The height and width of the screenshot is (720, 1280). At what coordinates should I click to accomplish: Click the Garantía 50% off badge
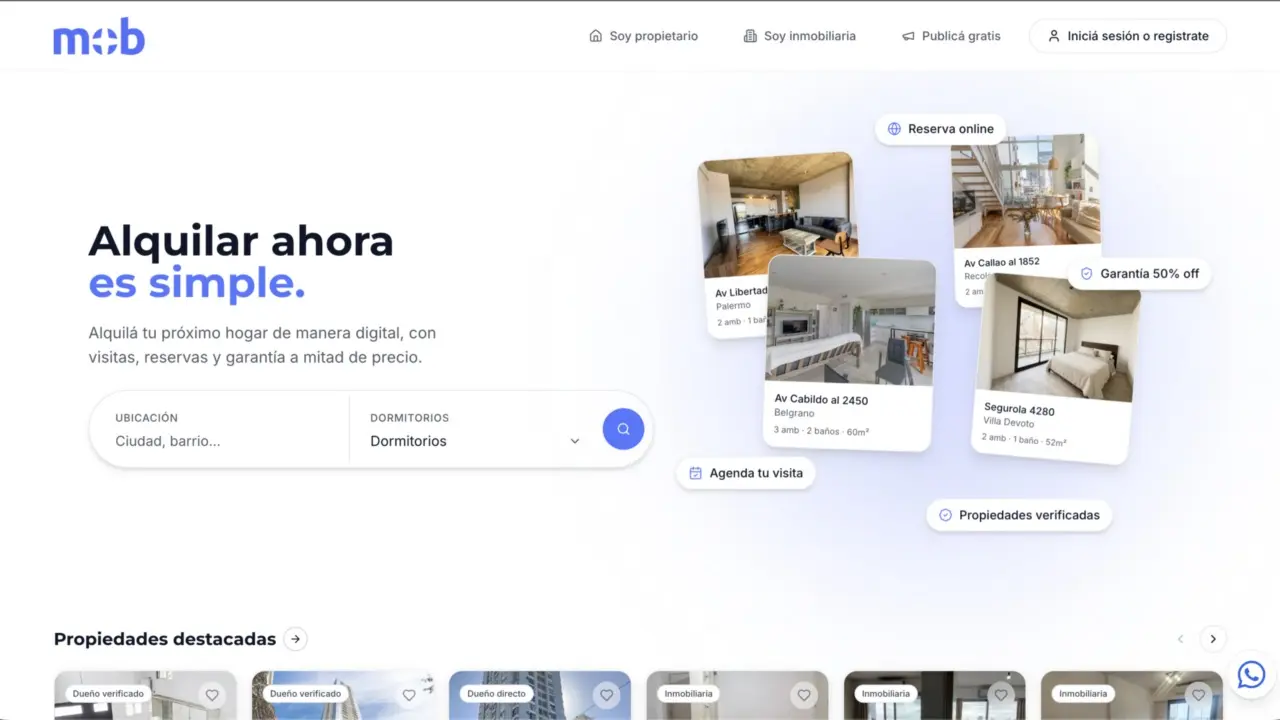1139,274
